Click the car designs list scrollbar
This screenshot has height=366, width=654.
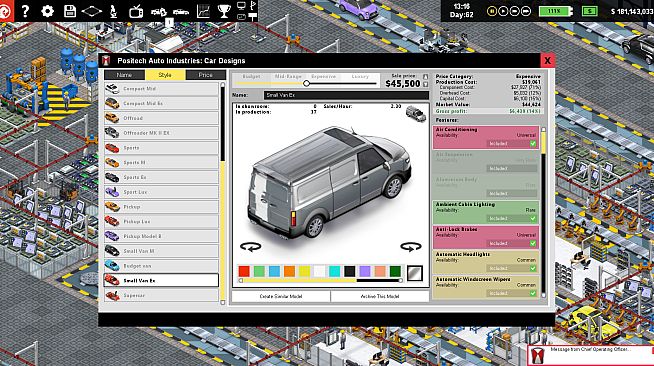pos(223,193)
